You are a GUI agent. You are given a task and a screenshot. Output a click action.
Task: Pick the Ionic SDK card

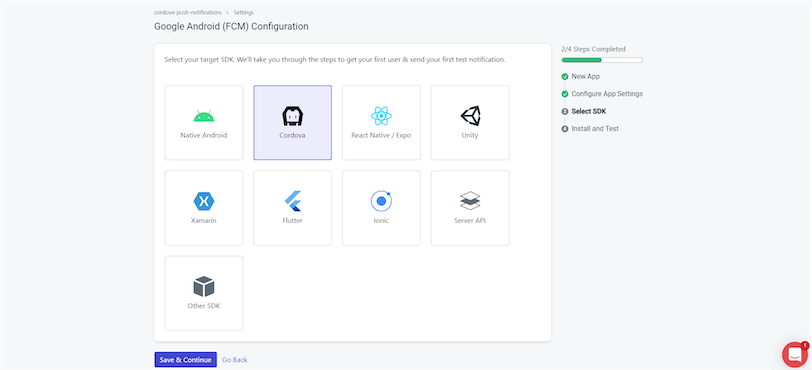pyautogui.click(x=381, y=208)
